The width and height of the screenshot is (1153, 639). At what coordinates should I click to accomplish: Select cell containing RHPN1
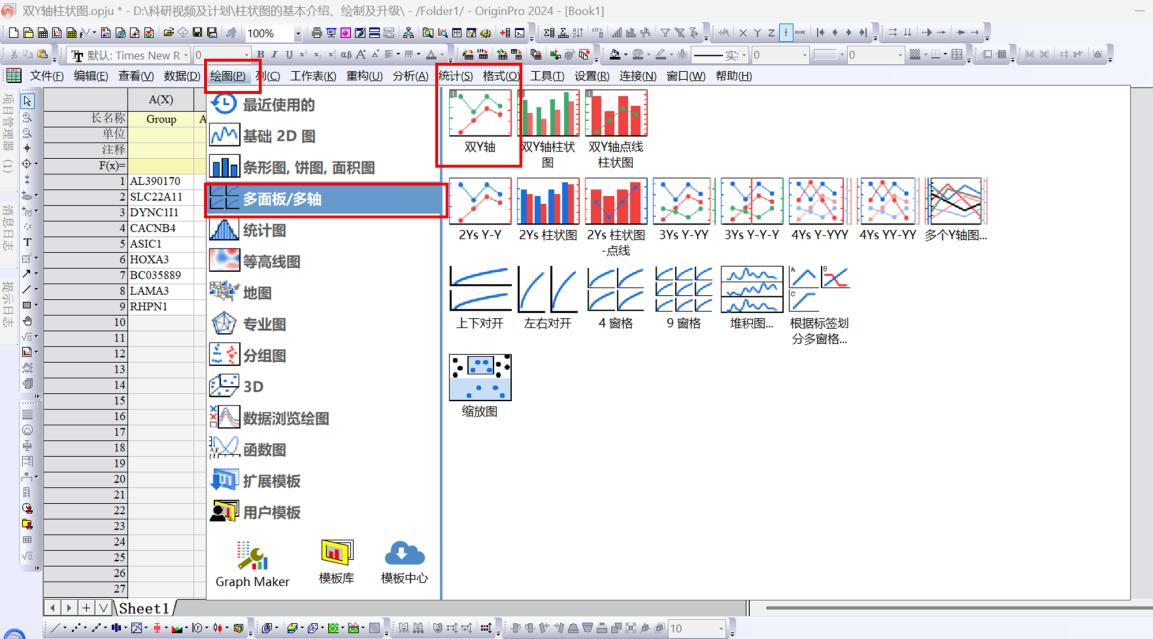162,307
